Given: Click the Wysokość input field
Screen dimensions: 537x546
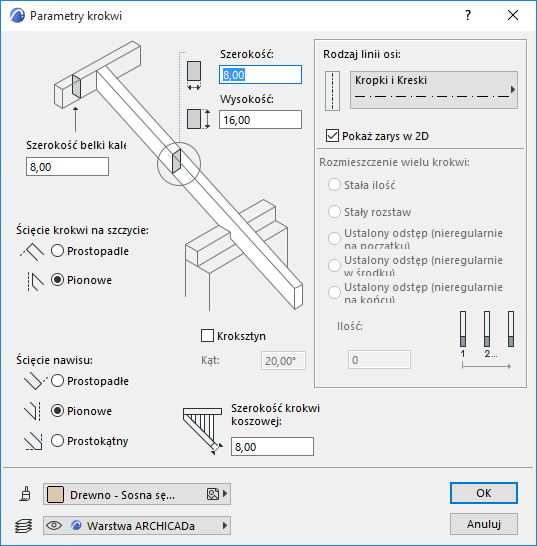Looking at the screenshot, I should pyautogui.click(x=260, y=119).
